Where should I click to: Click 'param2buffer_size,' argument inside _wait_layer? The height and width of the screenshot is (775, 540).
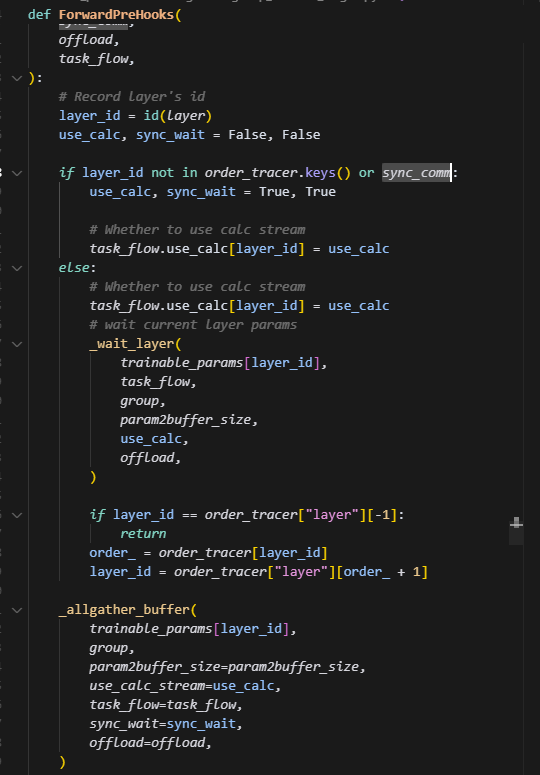189,420
